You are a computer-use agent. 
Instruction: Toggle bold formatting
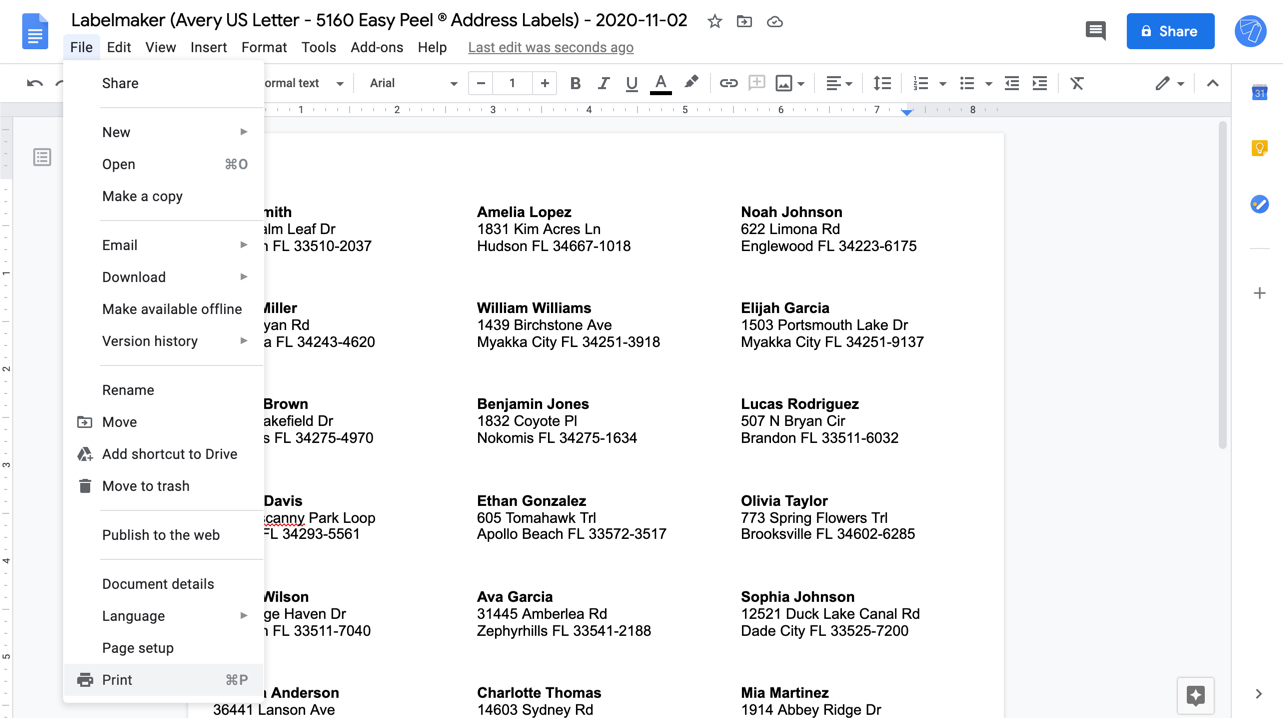point(575,83)
